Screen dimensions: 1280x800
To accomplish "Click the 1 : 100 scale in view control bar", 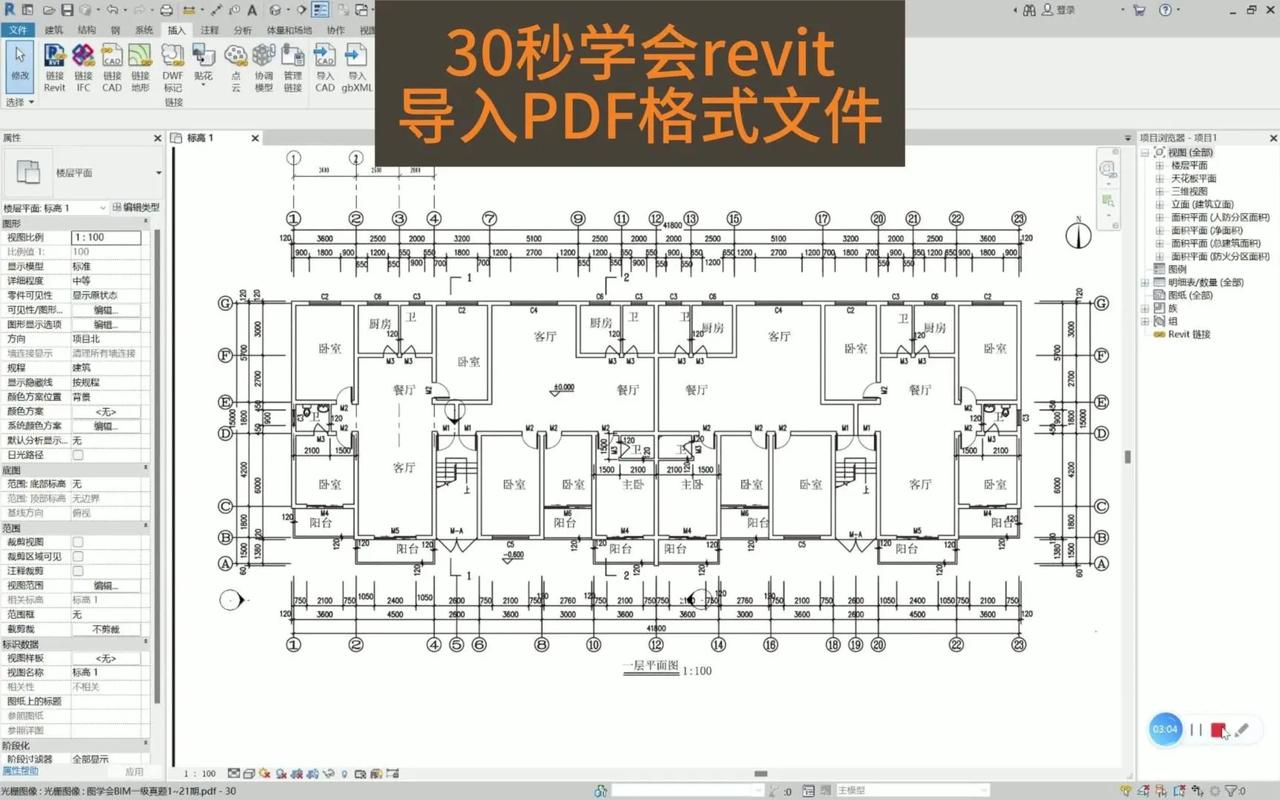I will pos(200,773).
